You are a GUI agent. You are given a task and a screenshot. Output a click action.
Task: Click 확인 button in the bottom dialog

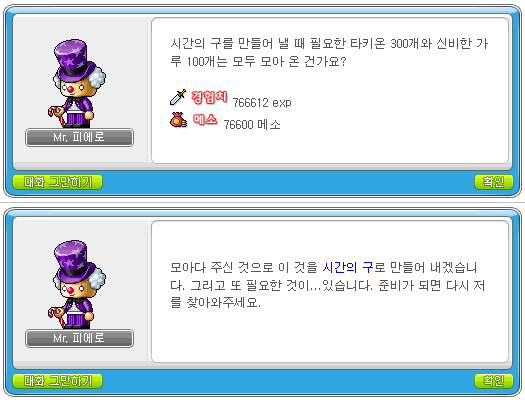tap(494, 381)
